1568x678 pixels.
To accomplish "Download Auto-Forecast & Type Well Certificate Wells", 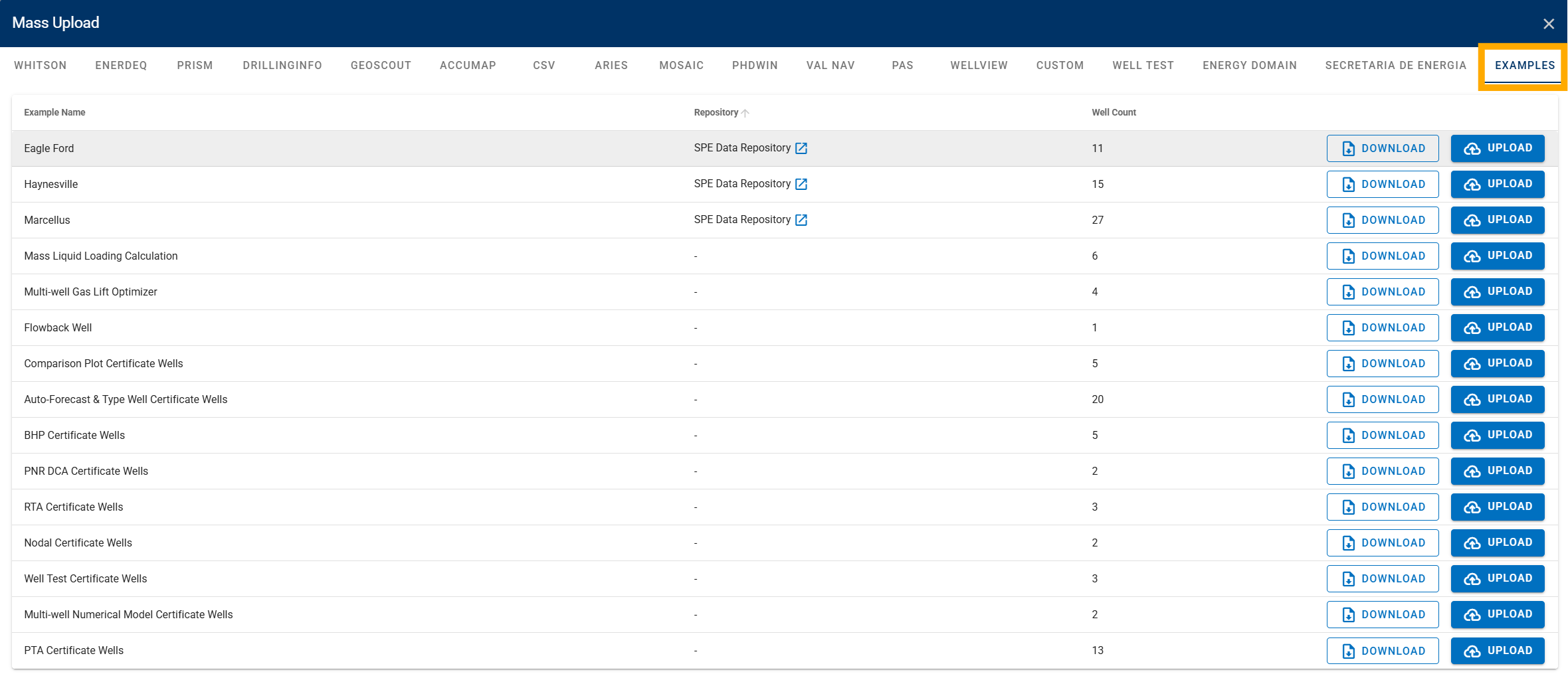I will (x=1383, y=399).
